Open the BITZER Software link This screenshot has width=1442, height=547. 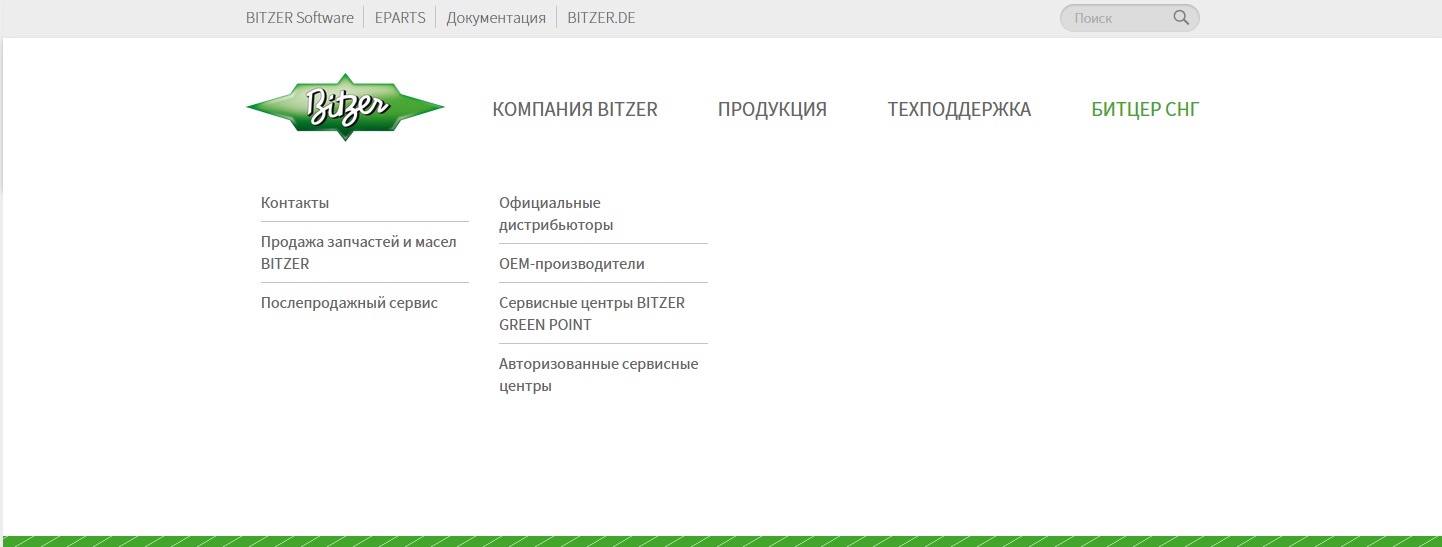299,18
